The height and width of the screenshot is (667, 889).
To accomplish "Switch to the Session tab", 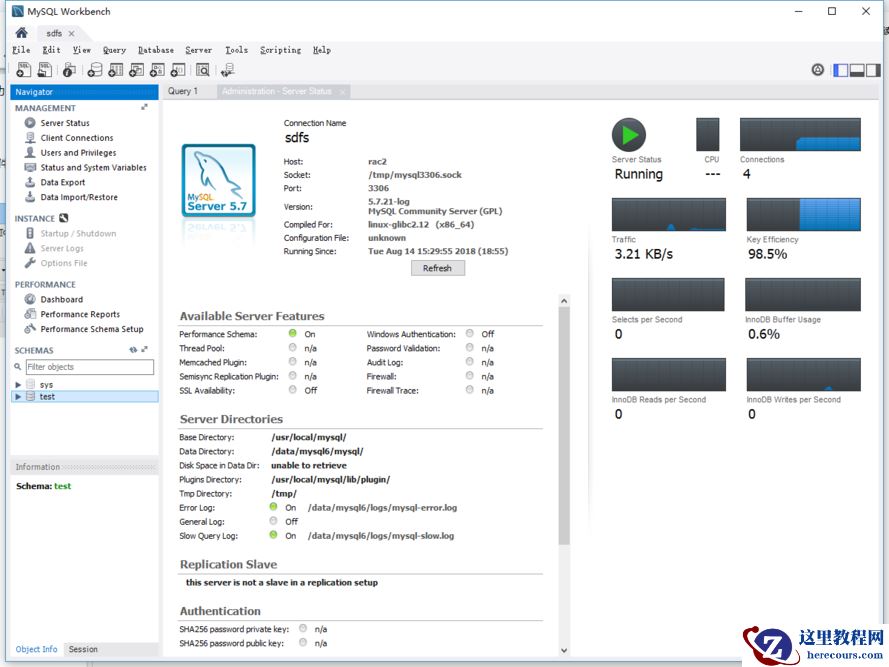I will point(83,649).
